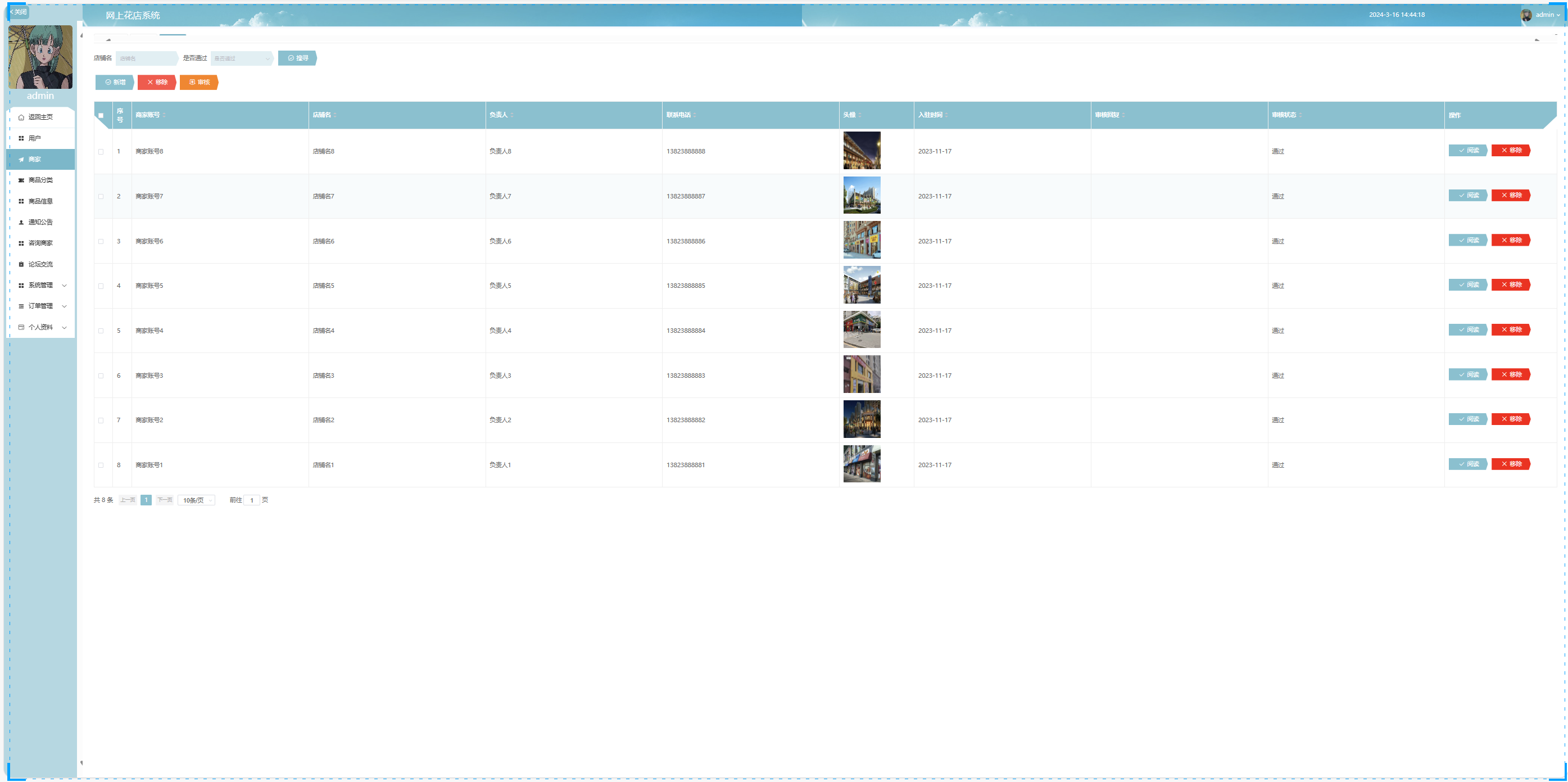Click the person icon next to 通知公告

(21, 222)
